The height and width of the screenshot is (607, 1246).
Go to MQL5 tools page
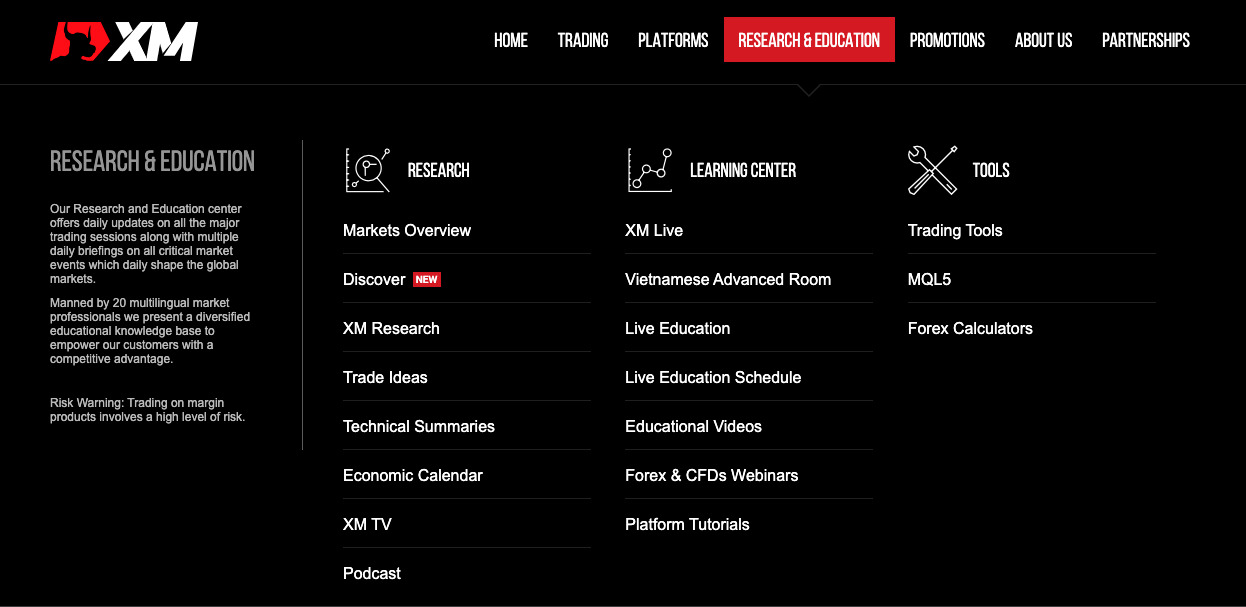(x=929, y=280)
